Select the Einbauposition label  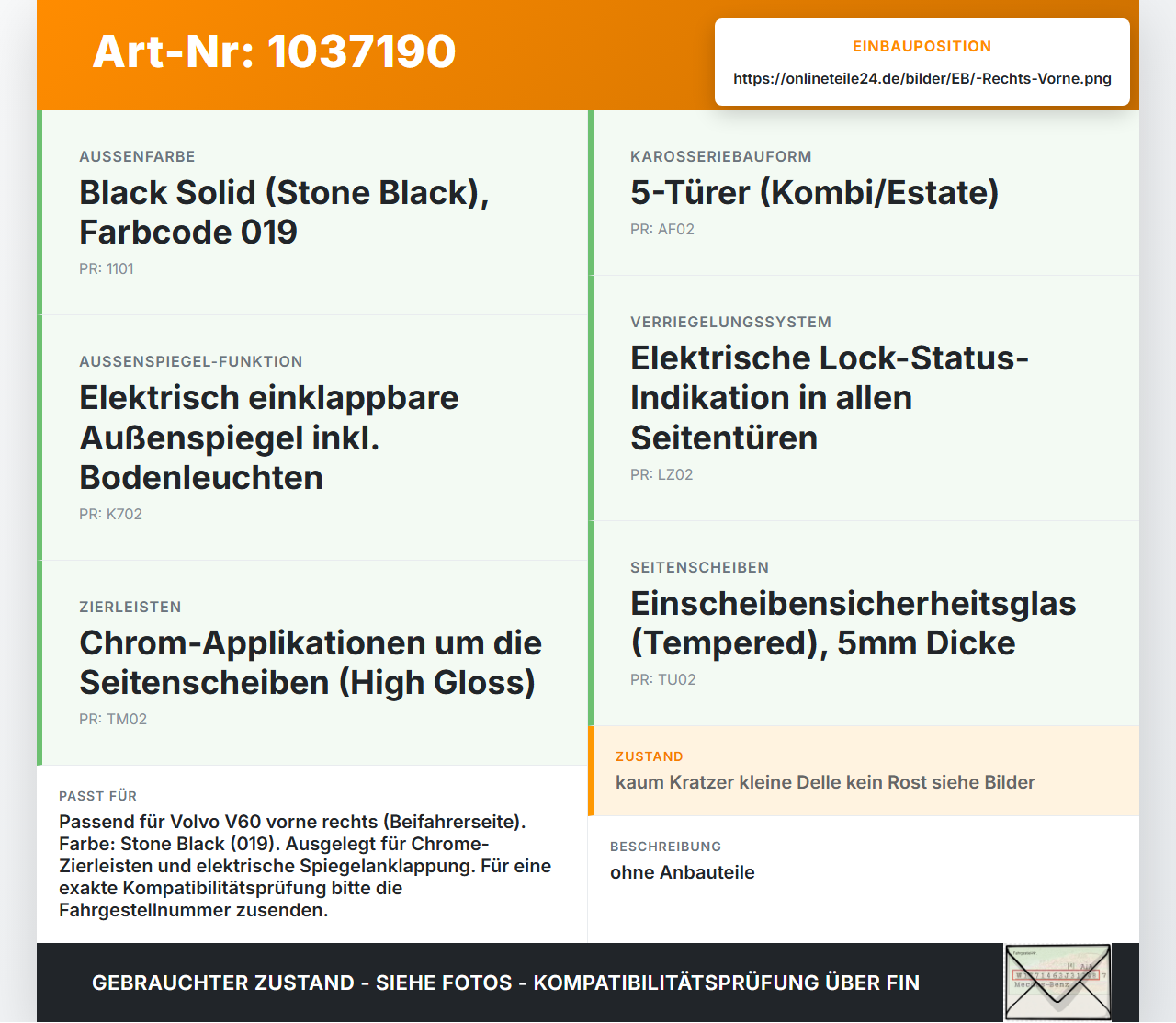922,46
